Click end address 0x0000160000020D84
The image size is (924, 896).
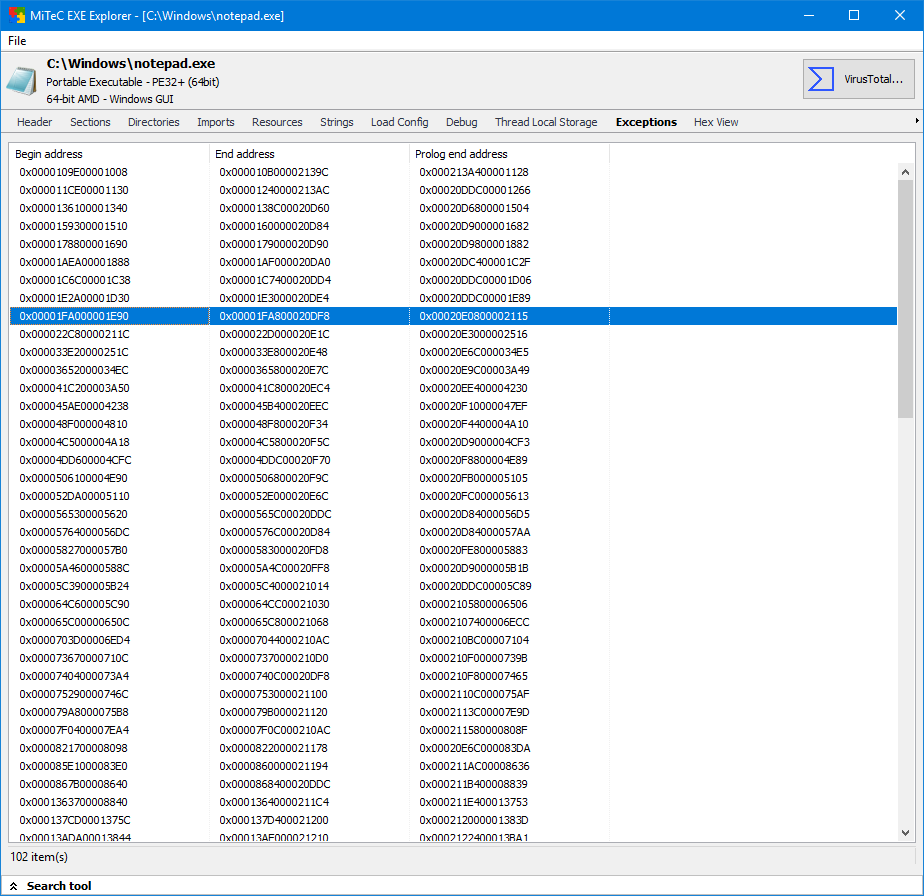click(274, 226)
